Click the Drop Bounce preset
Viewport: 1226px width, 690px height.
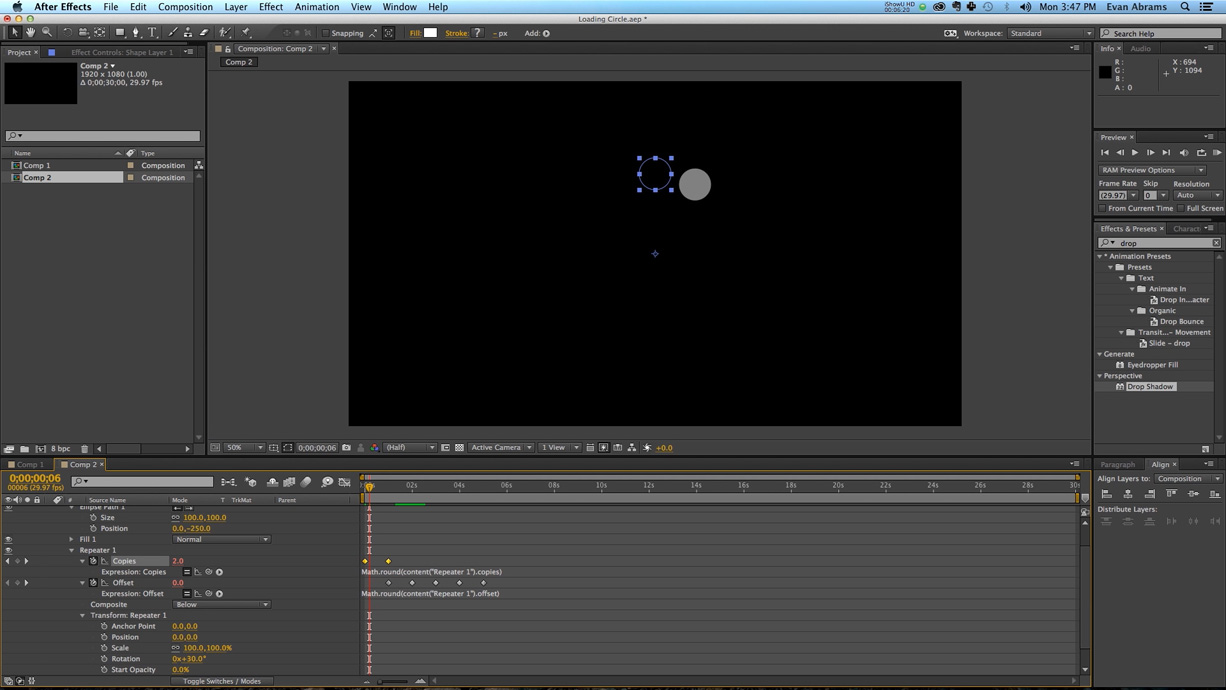[1182, 321]
